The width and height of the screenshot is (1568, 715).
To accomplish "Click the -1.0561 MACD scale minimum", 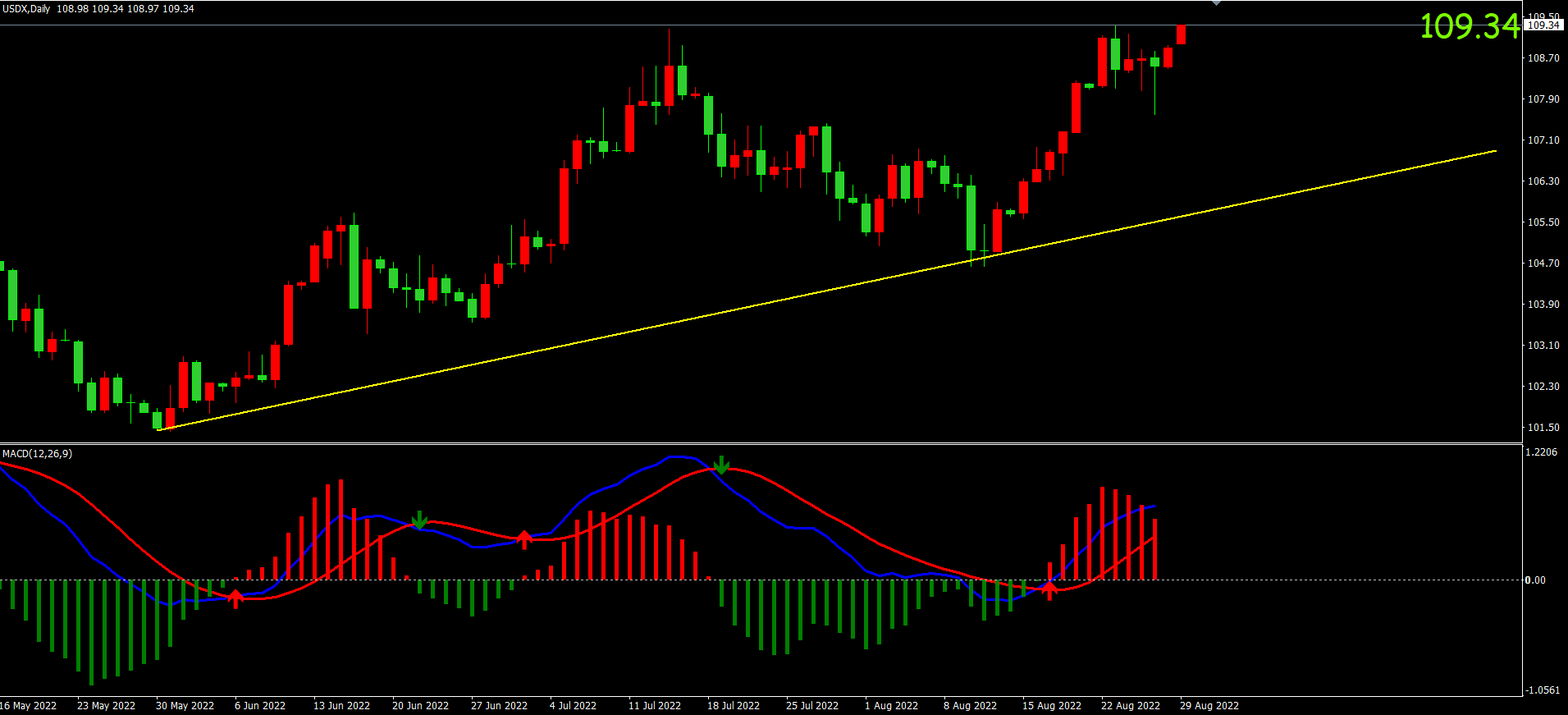I will pyautogui.click(x=1542, y=690).
